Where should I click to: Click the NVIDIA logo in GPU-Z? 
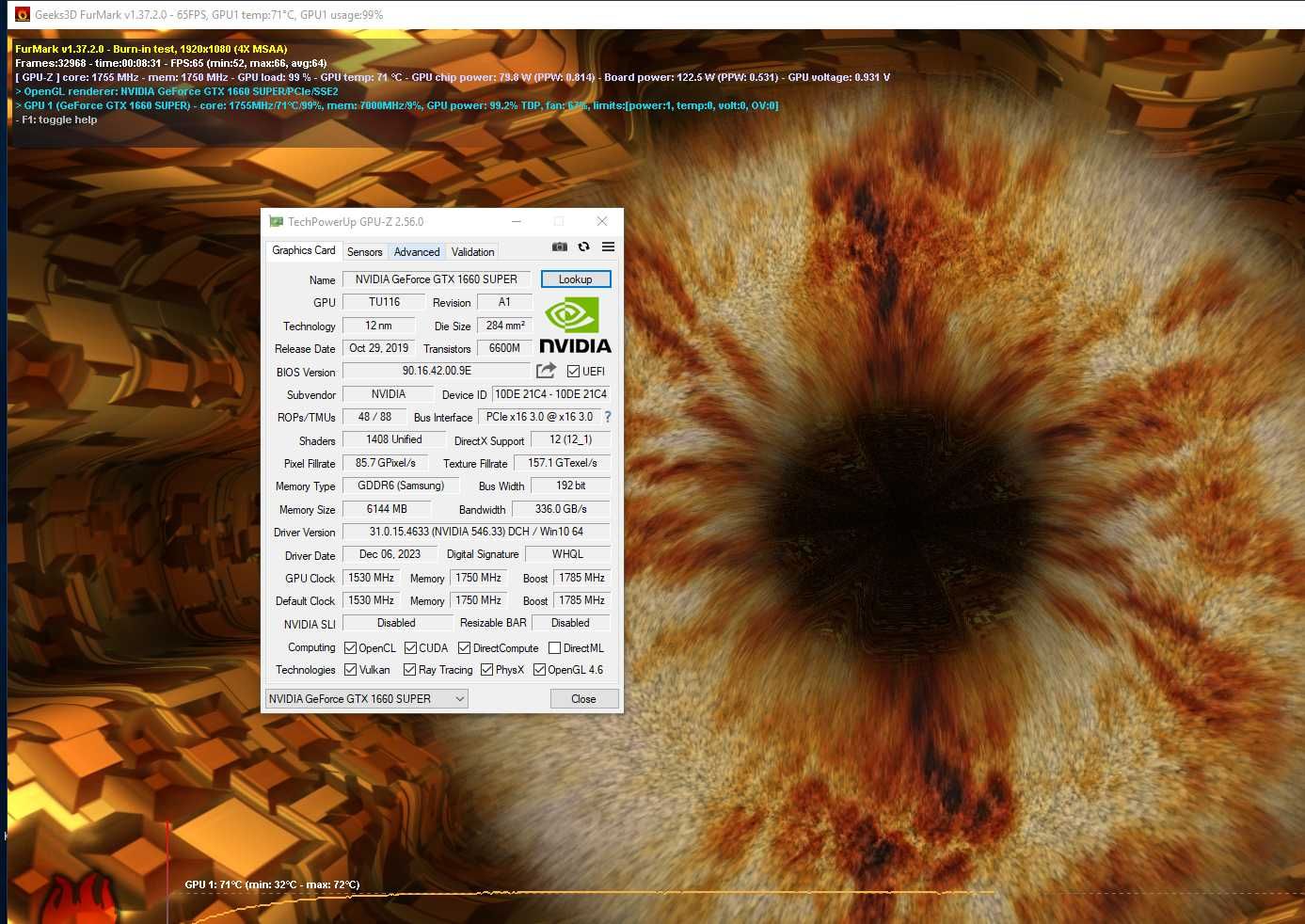(575, 327)
